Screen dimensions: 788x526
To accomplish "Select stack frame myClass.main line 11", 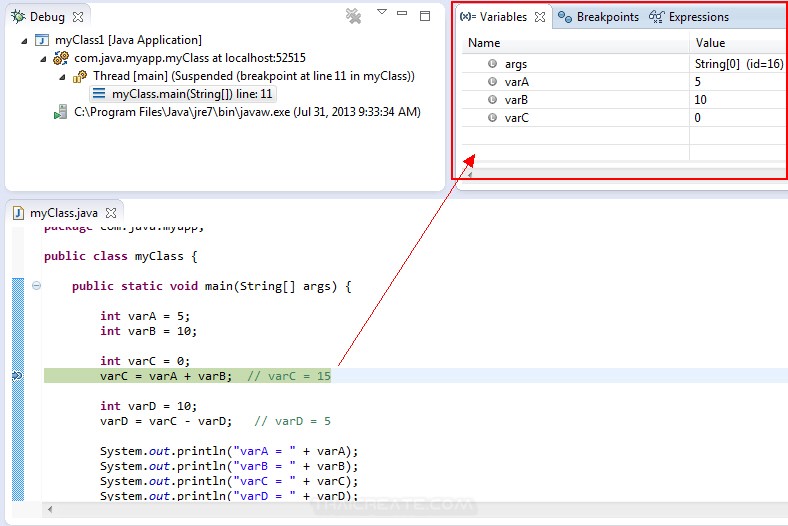I will point(192,94).
